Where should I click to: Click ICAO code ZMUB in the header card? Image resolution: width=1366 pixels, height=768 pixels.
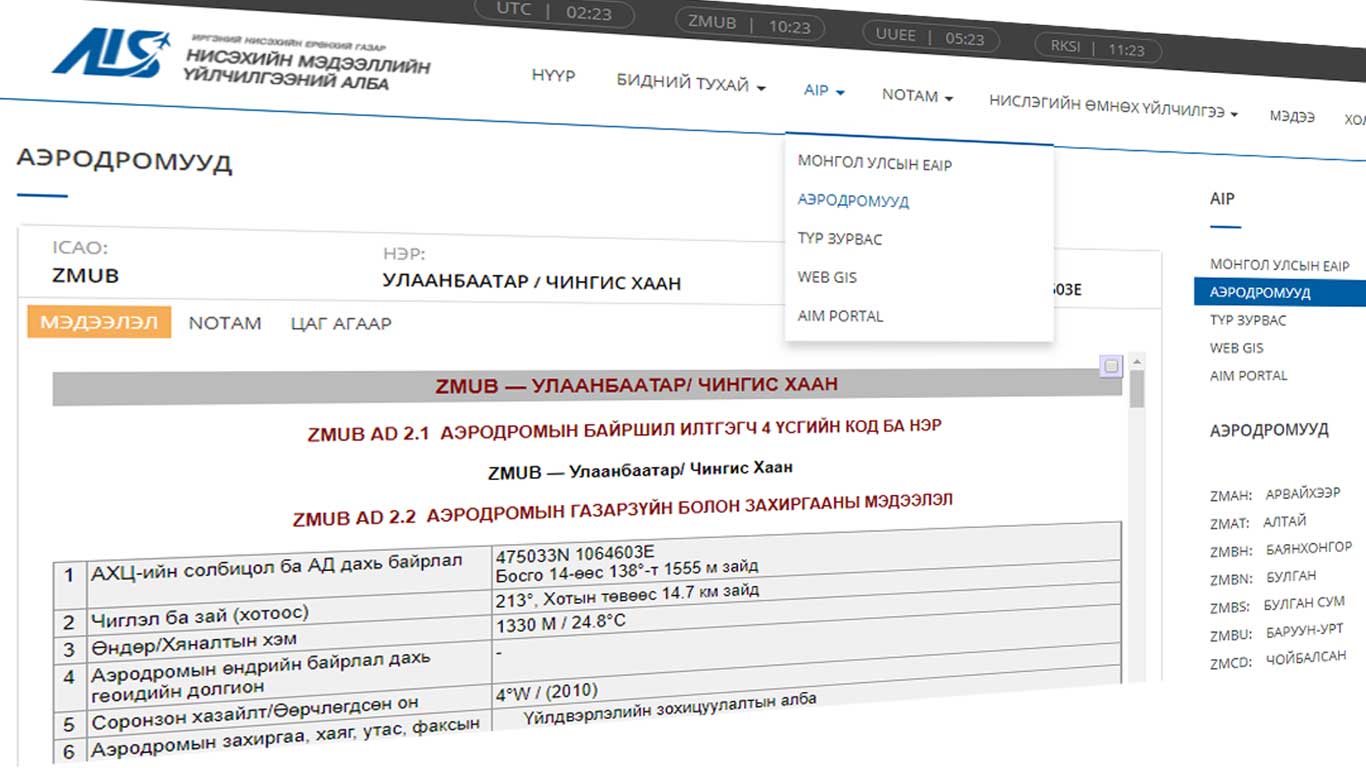click(x=85, y=275)
